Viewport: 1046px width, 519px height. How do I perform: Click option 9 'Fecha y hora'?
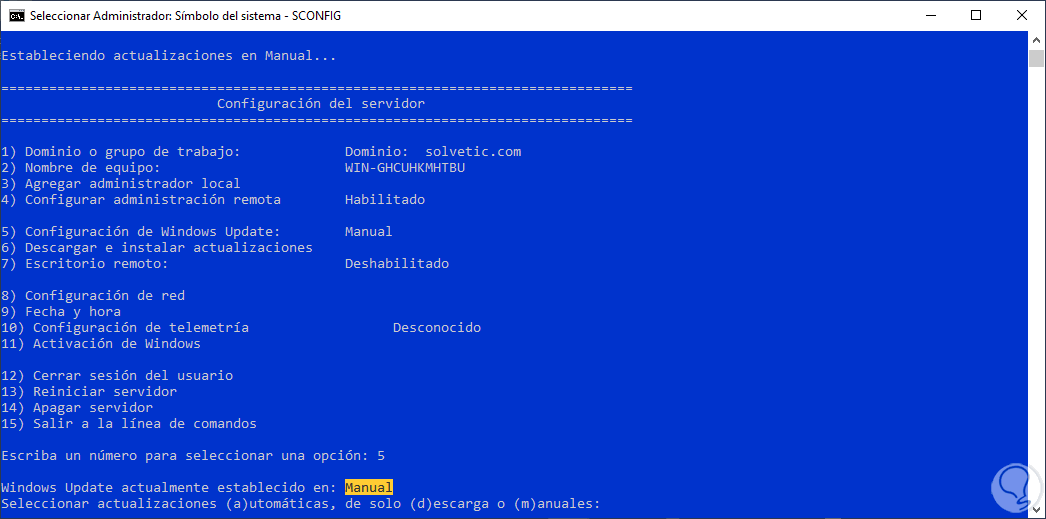tap(61, 312)
